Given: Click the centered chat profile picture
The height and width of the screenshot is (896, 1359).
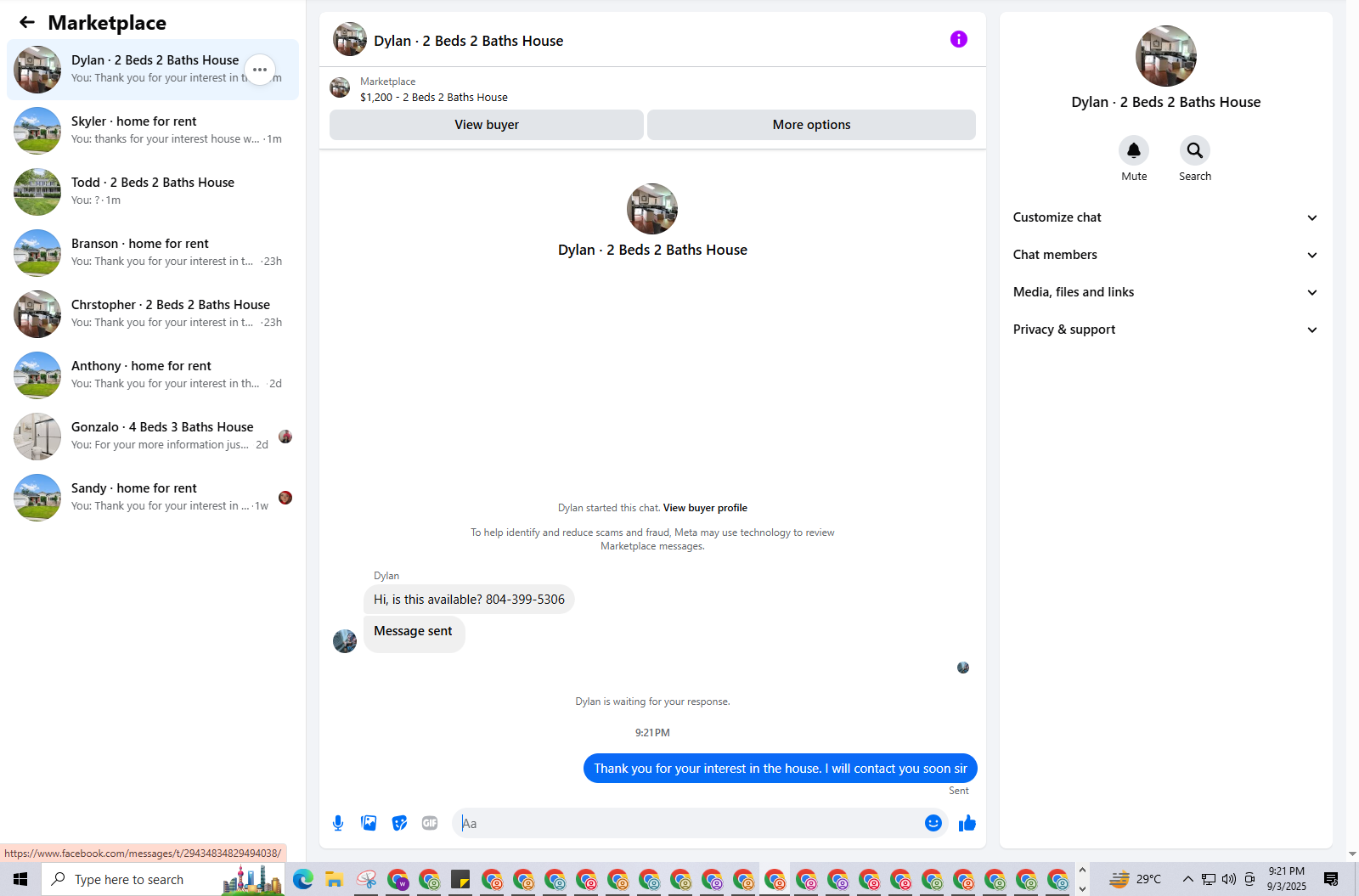Looking at the screenshot, I should click(x=652, y=209).
